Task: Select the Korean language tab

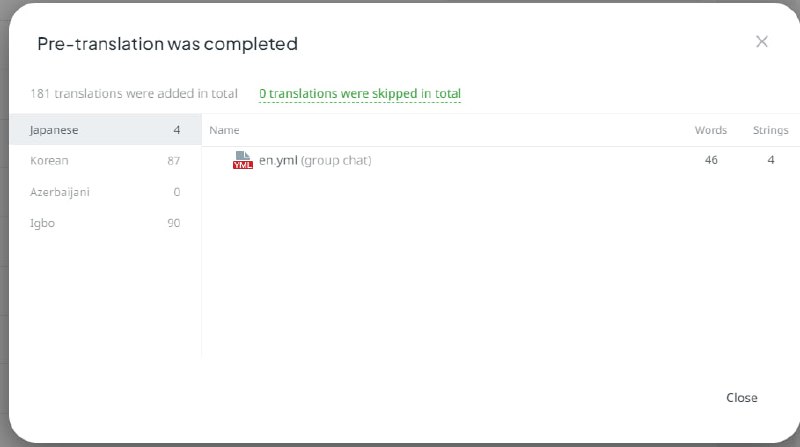Action: coord(106,161)
